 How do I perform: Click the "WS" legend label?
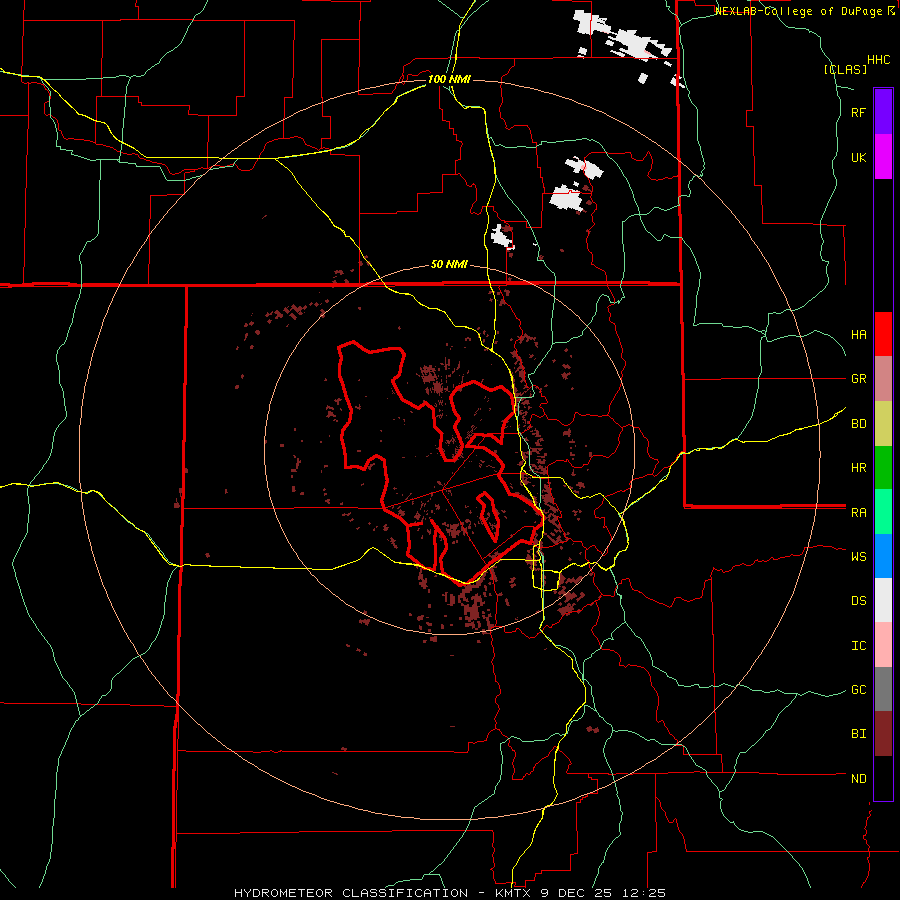coord(858,556)
